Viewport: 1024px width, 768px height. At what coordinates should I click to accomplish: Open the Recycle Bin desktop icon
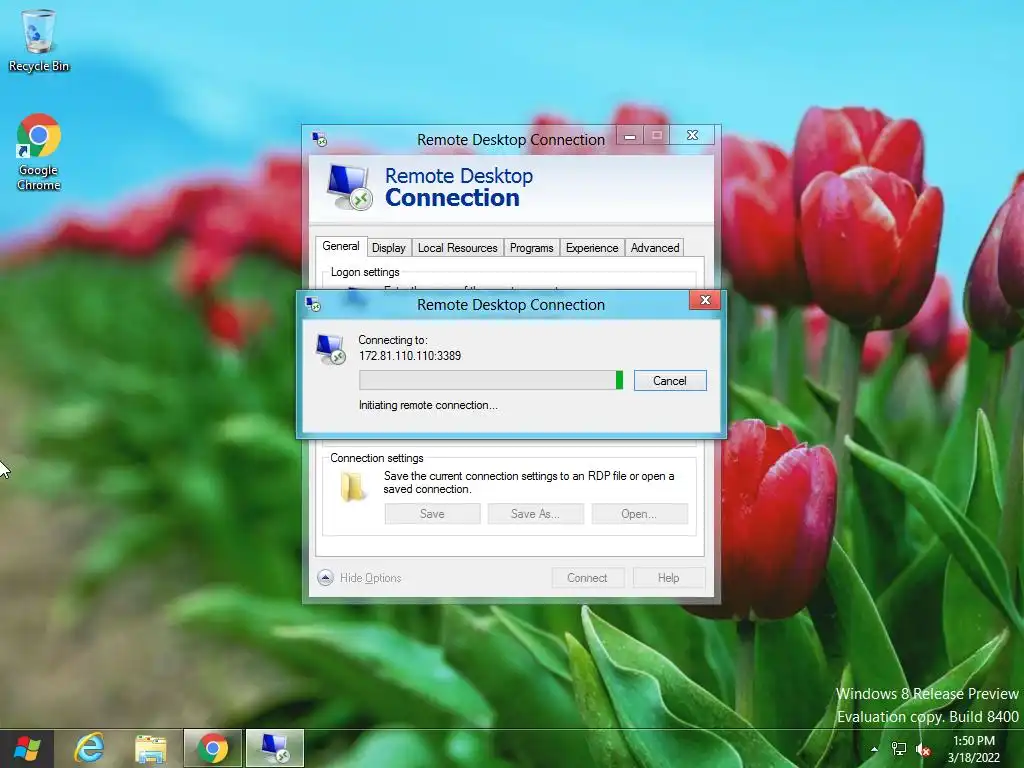[39, 40]
